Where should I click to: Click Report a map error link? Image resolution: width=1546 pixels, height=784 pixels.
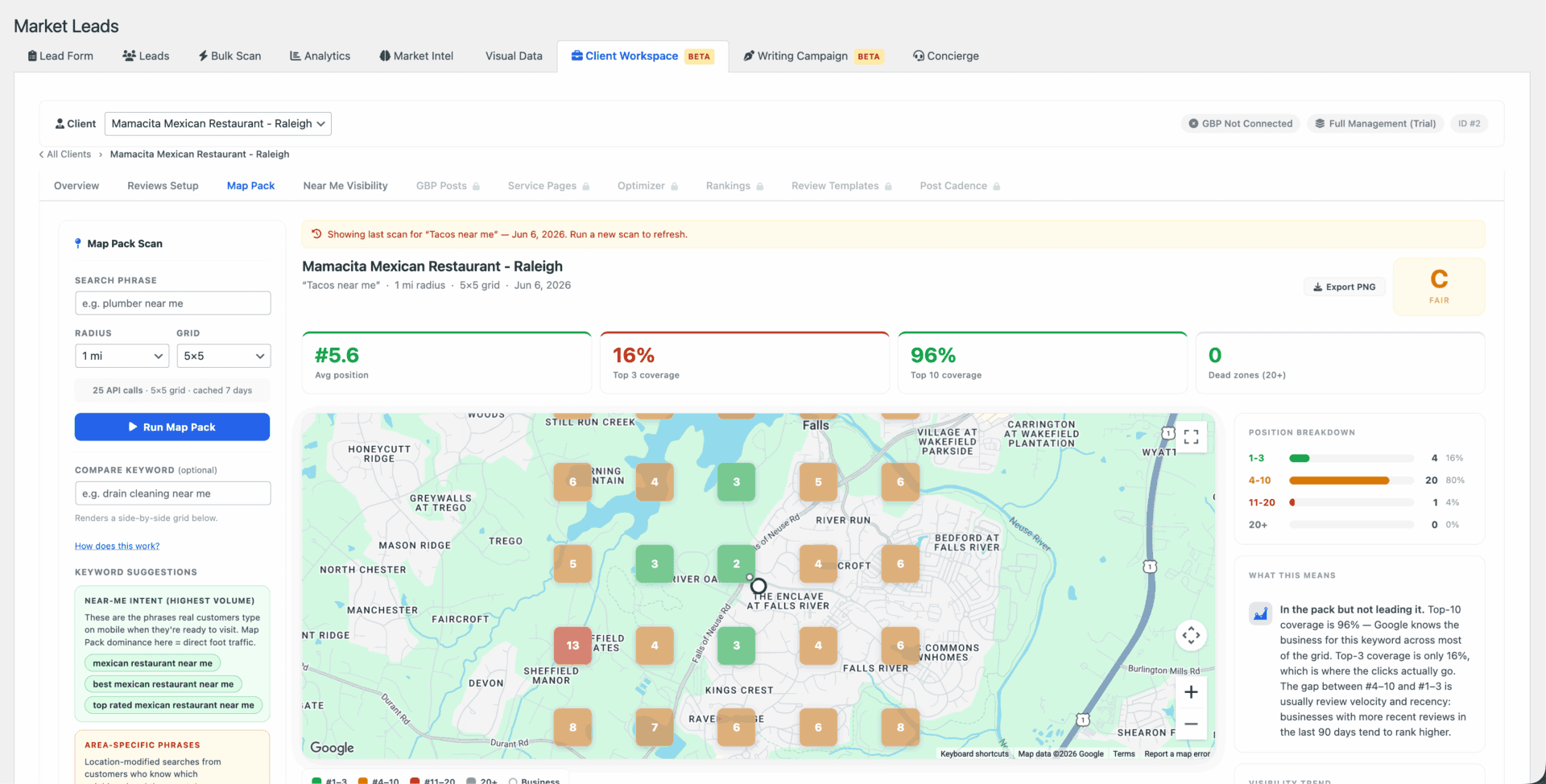pyautogui.click(x=1177, y=754)
